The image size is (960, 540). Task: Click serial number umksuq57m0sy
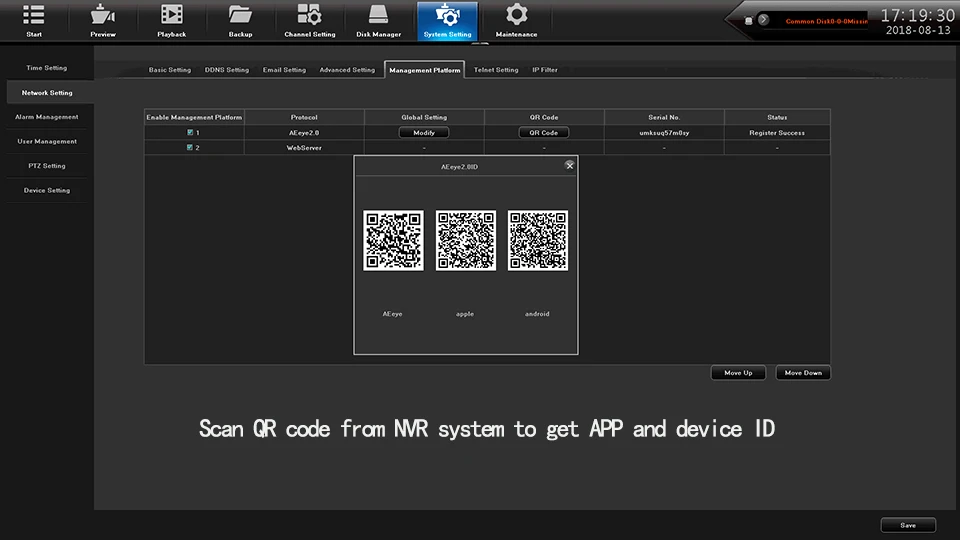664,132
